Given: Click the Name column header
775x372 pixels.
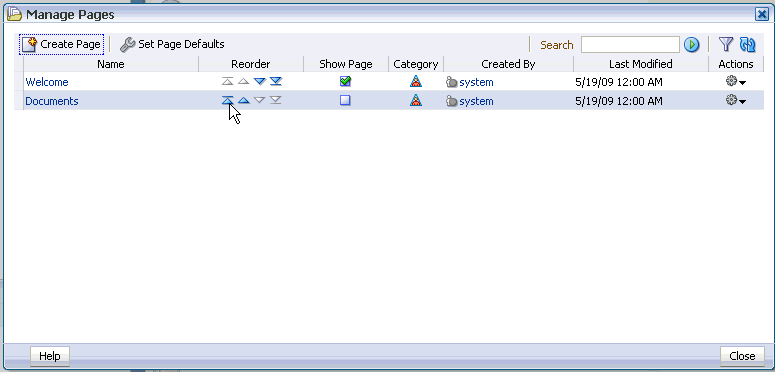Looking at the screenshot, I should pos(111,64).
